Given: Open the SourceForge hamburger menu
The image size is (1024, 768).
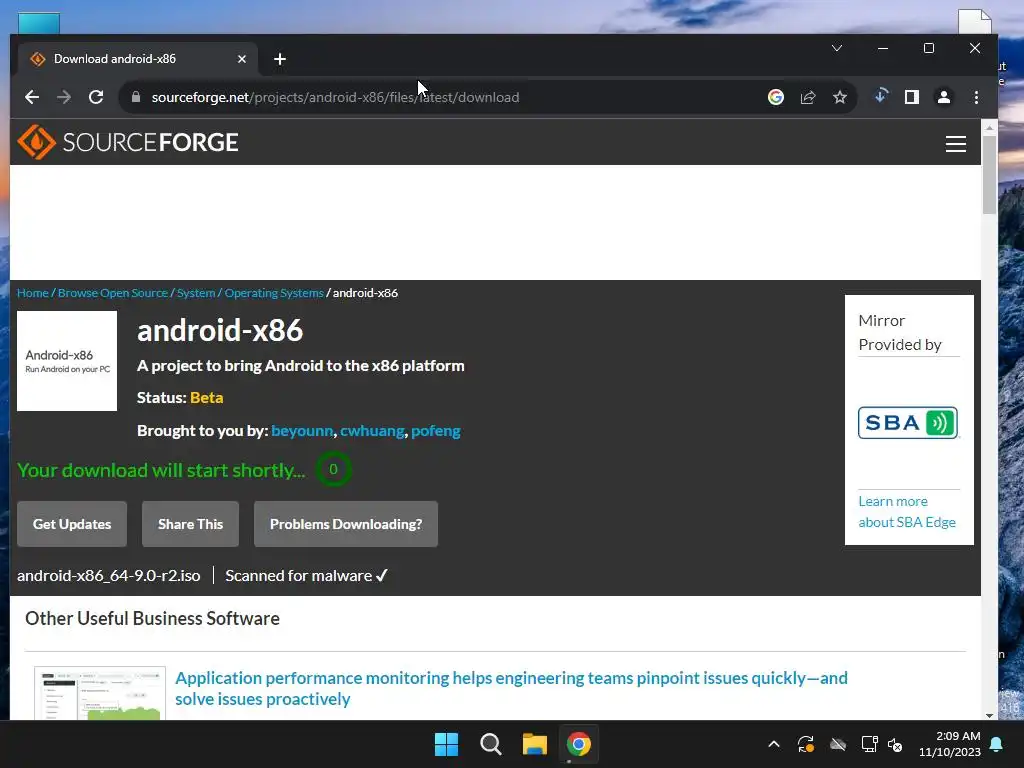Looking at the screenshot, I should (955, 144).
